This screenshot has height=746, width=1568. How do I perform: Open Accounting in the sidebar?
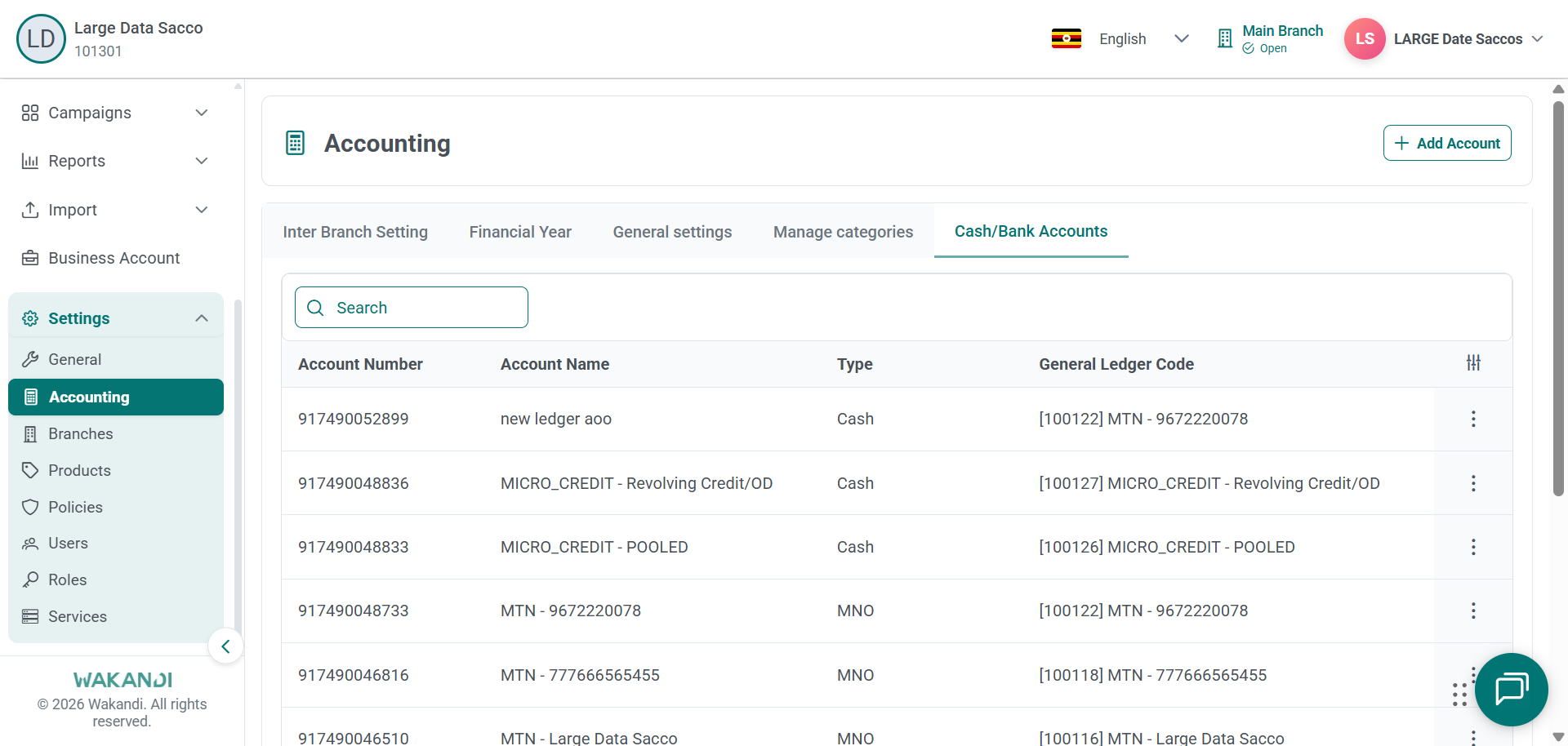pyautogui.click(x=116, y=397)
